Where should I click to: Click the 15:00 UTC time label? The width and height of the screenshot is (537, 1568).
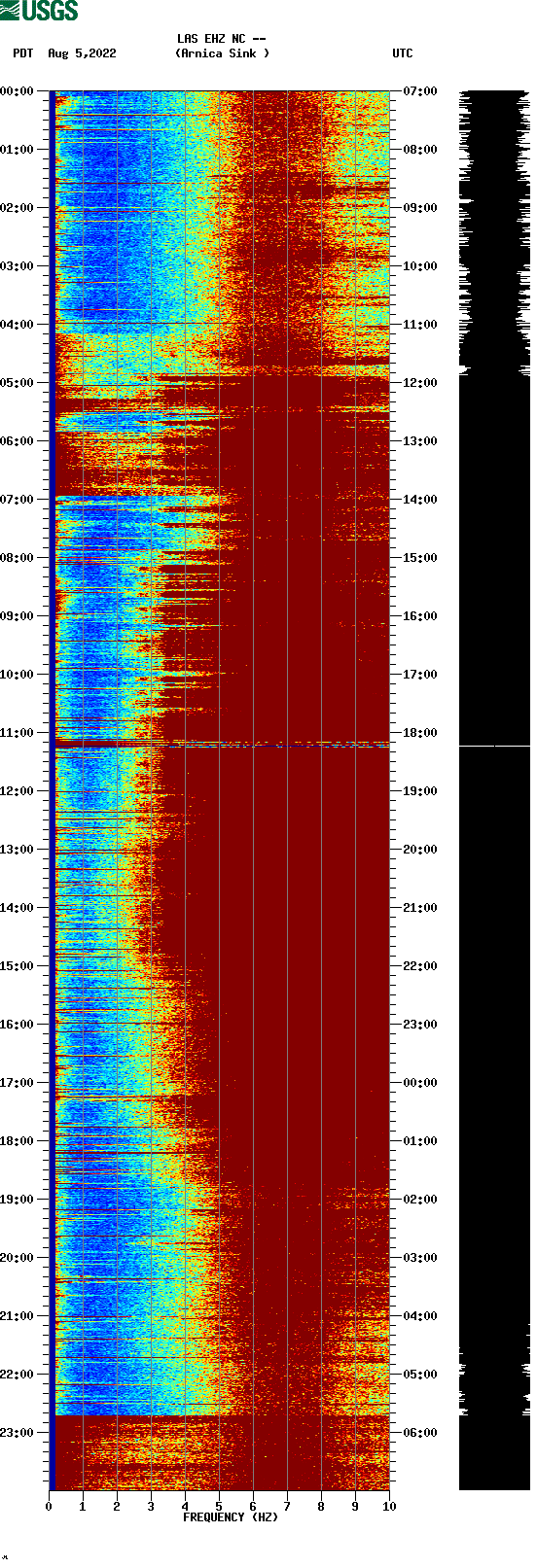pos(420,558)
